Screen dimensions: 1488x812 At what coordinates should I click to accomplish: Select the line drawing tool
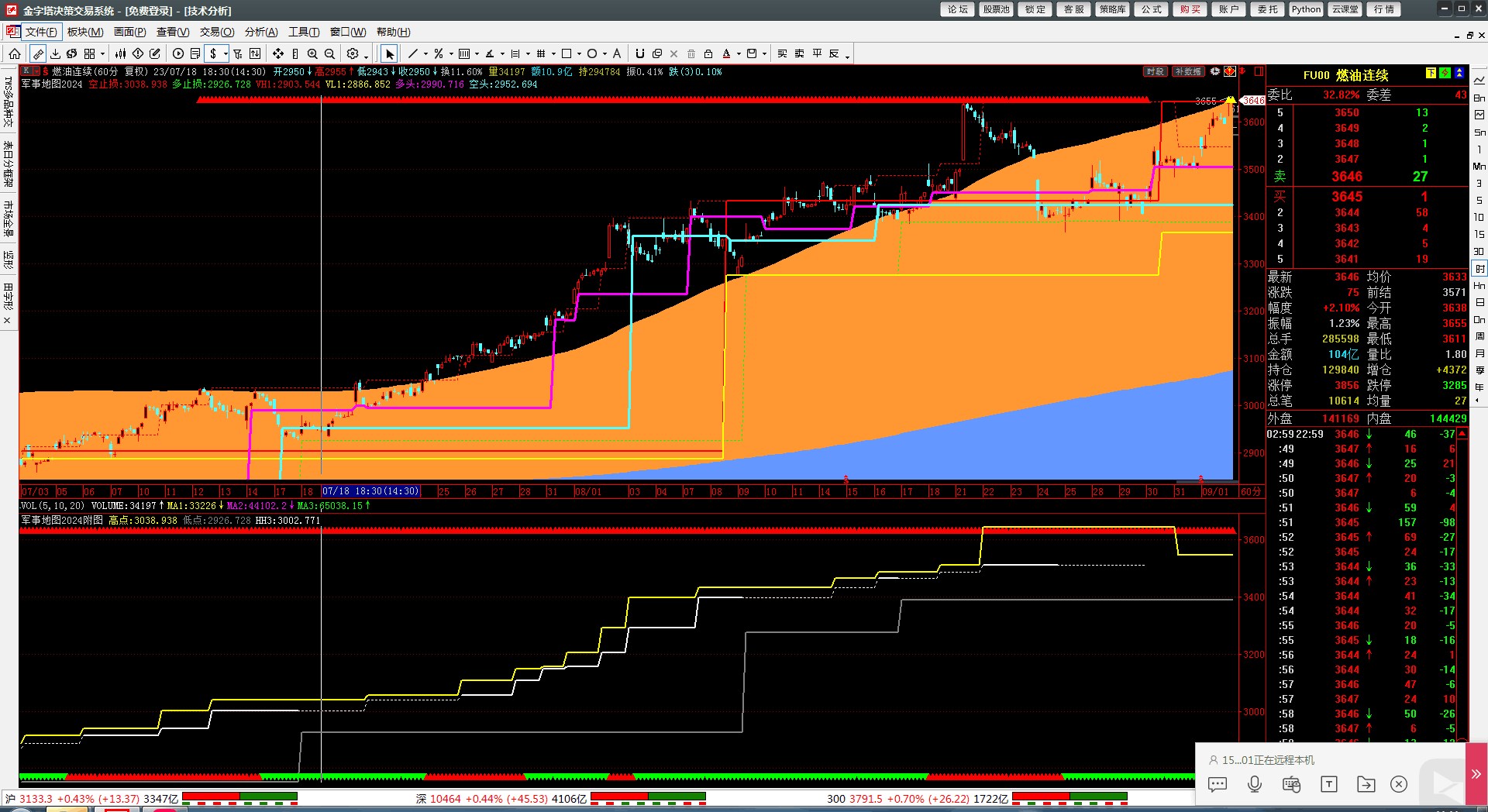point(413,53)
